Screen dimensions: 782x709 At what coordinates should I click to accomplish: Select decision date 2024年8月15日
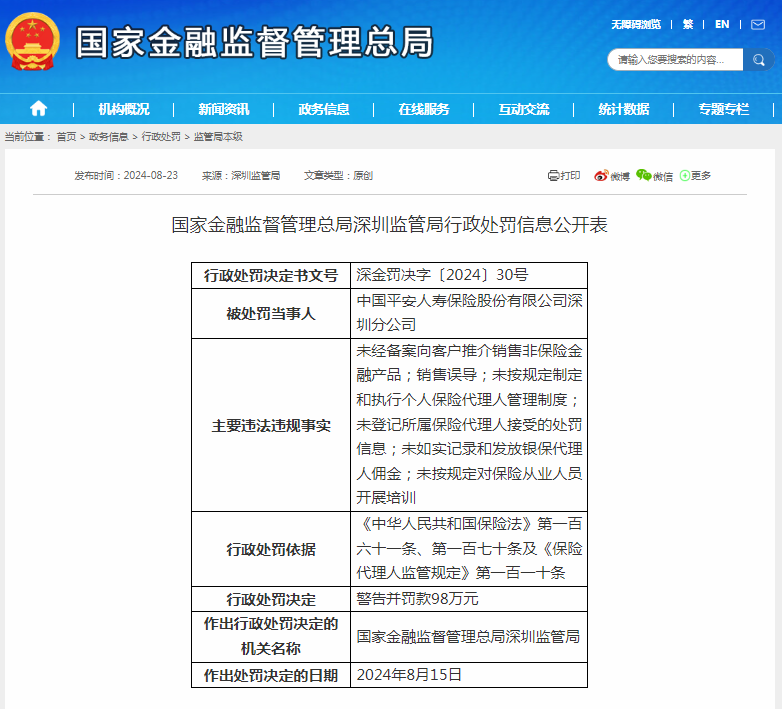tap(409, 675)
